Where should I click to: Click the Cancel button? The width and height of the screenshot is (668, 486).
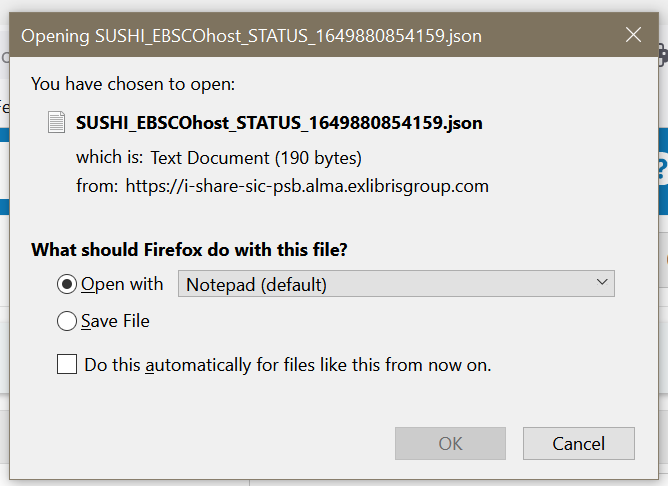(x=579, y=443)
